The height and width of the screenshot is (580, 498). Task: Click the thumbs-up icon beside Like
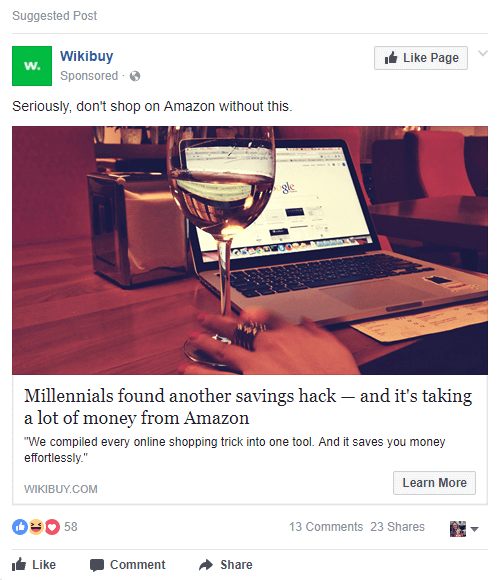(19, 564)
